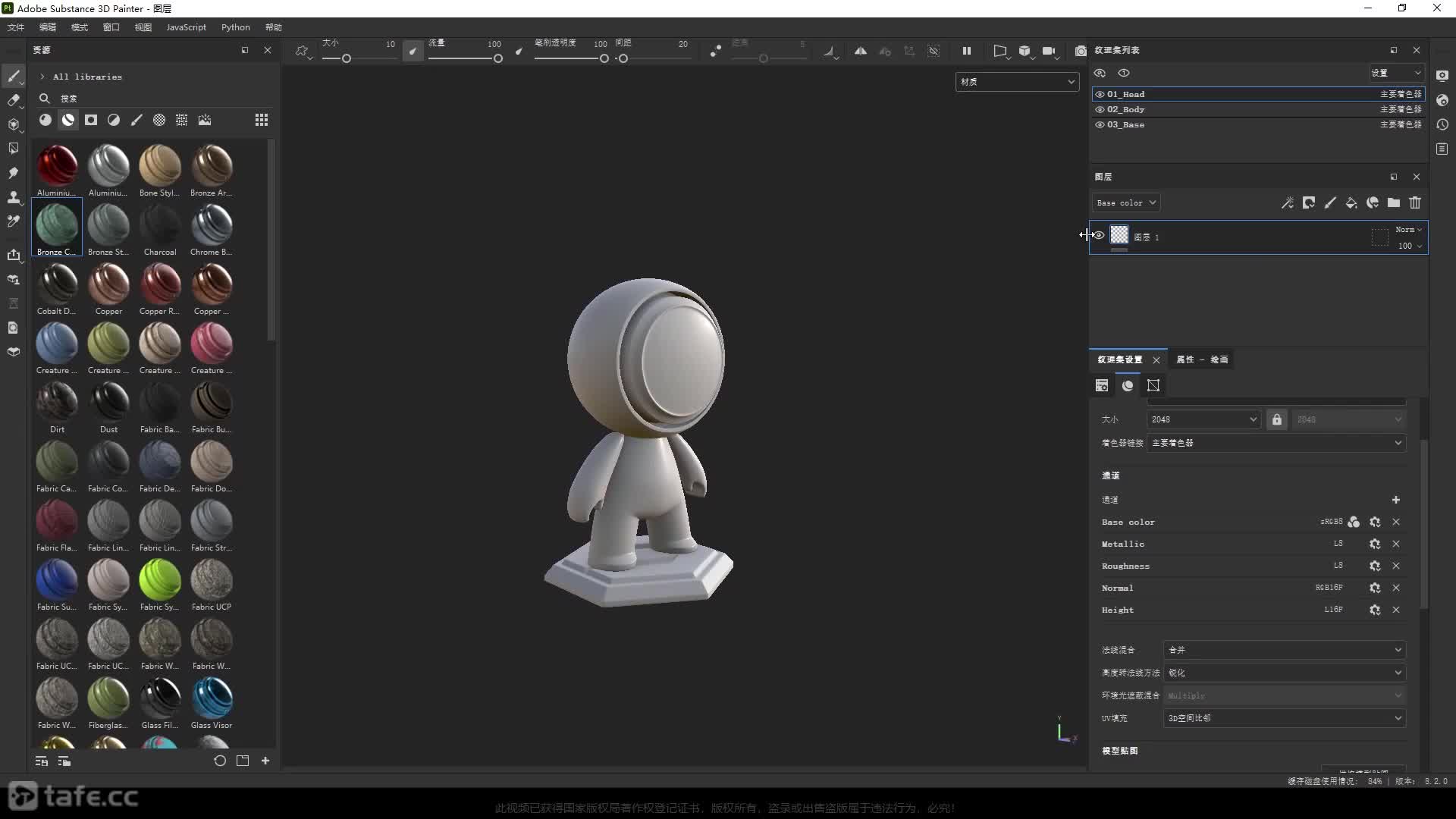Select the Smudge tool
Viewport: 1456px width, 819px height.
coord(14,173)
